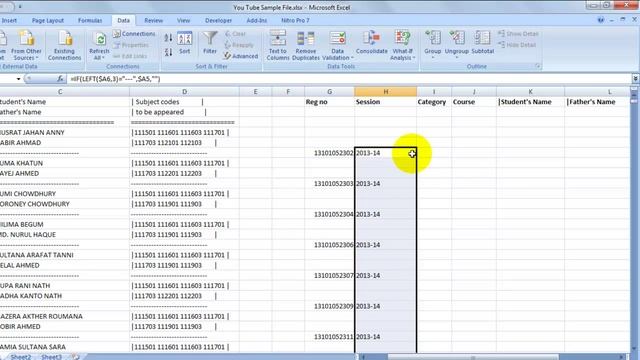Select cell SULTANA ARAFAT TANNI

click(x=64, y=255)
